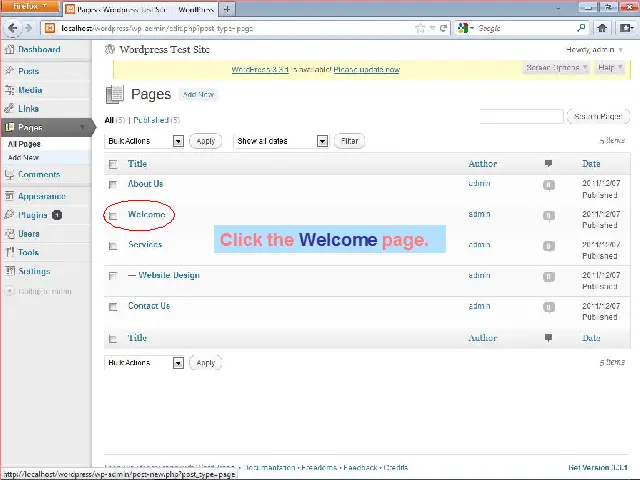Open the Firefox application menu button

pyautogui.click(x=30, y=7)
